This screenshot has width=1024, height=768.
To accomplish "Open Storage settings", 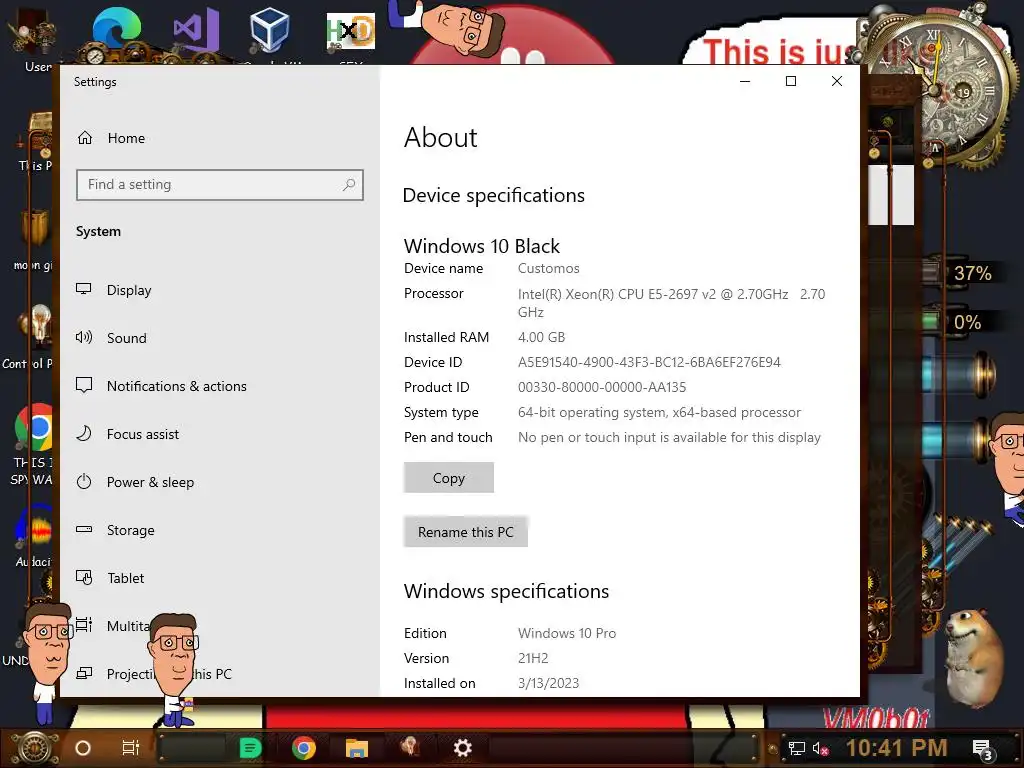I will pos(131,530).
